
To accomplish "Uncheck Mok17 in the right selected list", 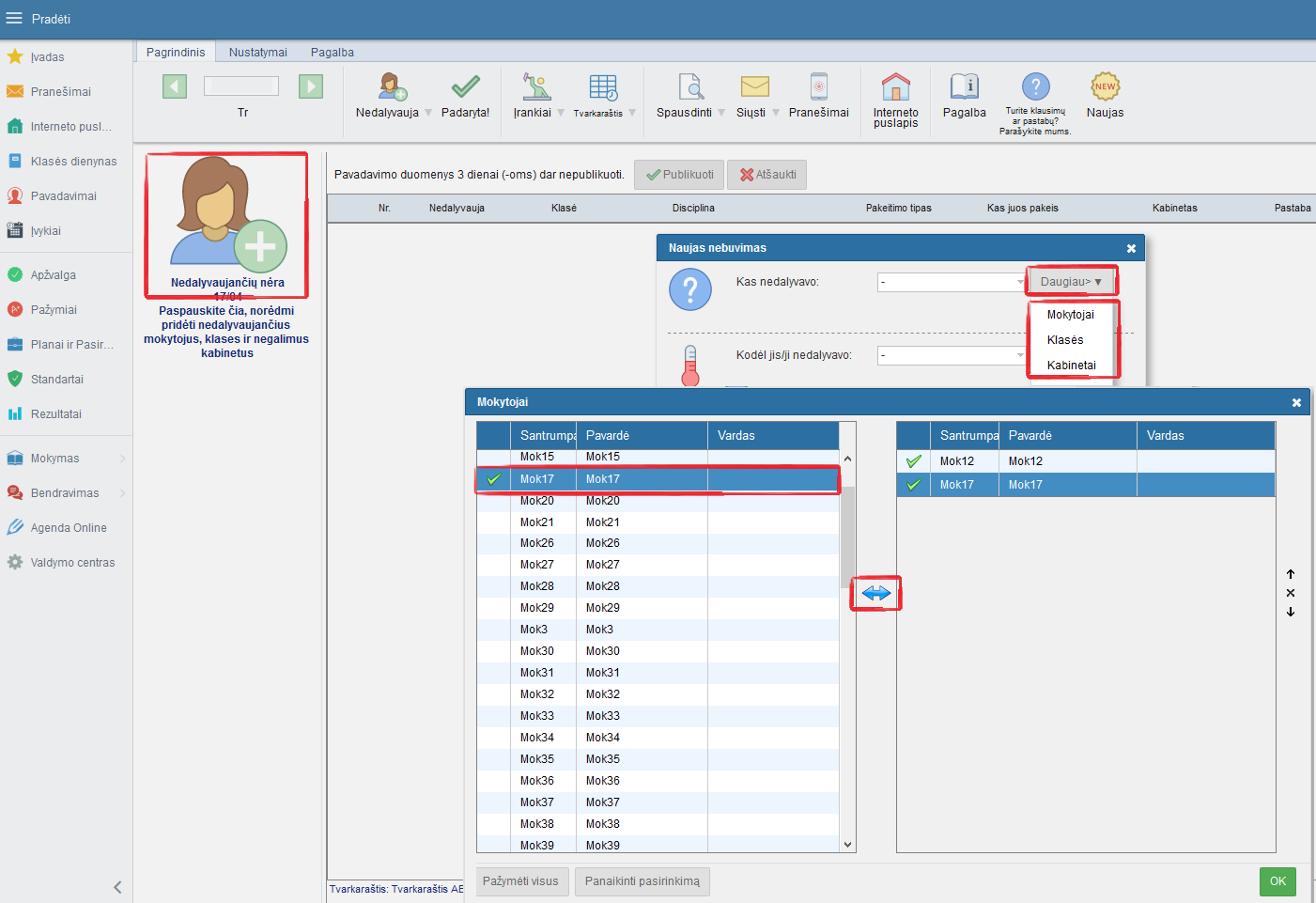I will 914,485.
